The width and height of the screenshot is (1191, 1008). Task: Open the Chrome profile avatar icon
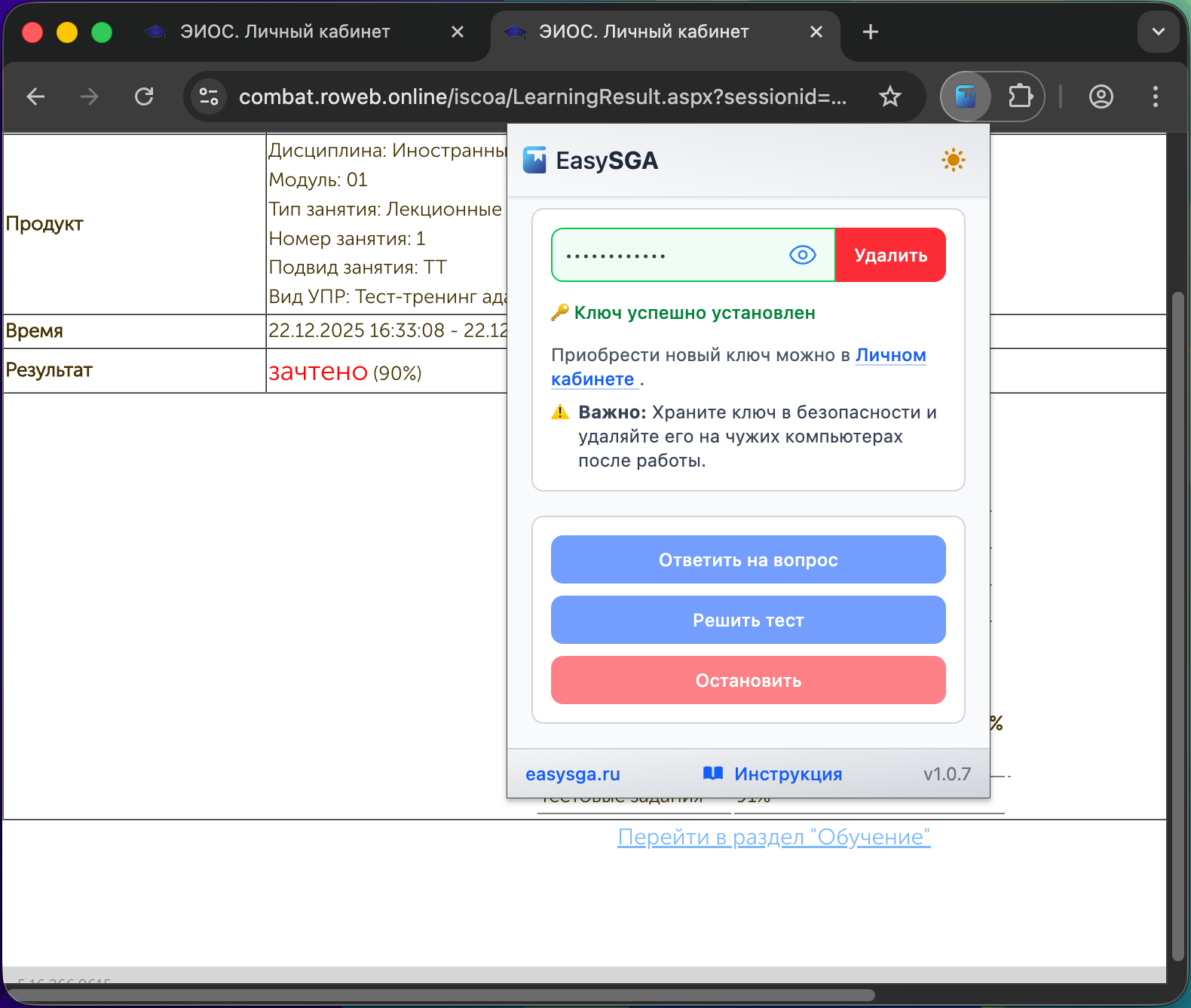point(1101,97)
